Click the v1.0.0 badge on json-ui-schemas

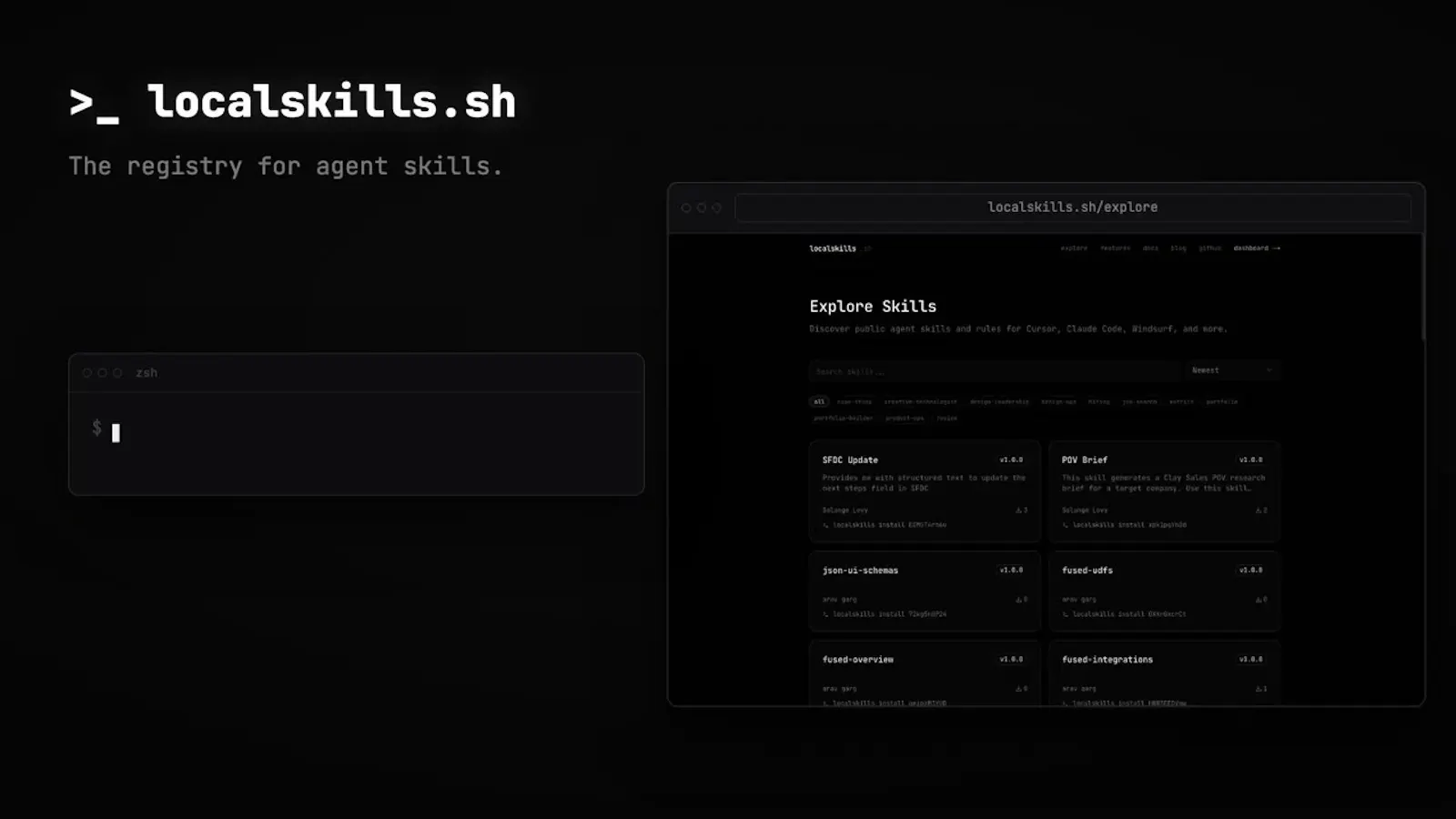(x=1011, y=571)
